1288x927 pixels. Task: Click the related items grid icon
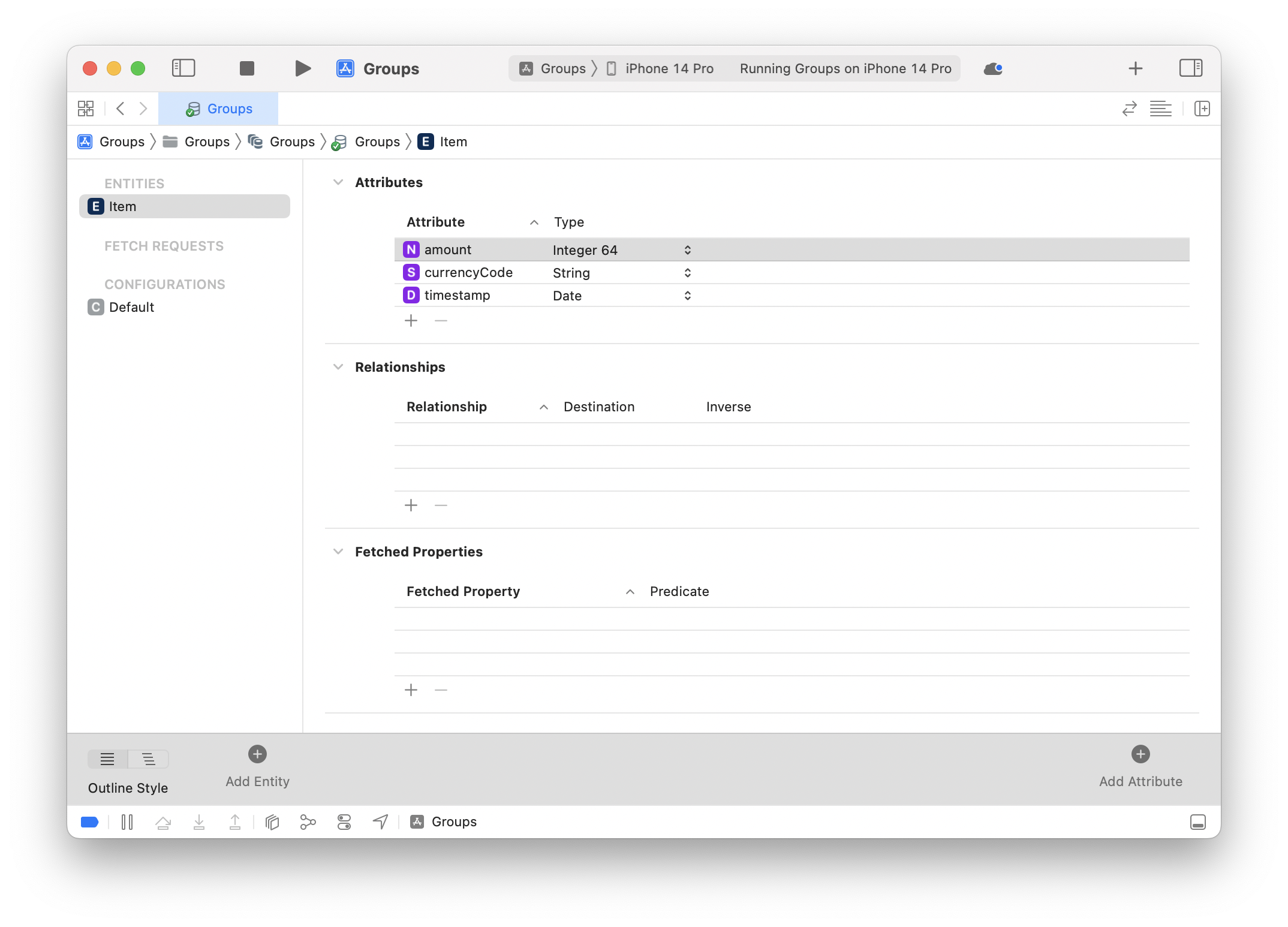click(x=86, y=109)
